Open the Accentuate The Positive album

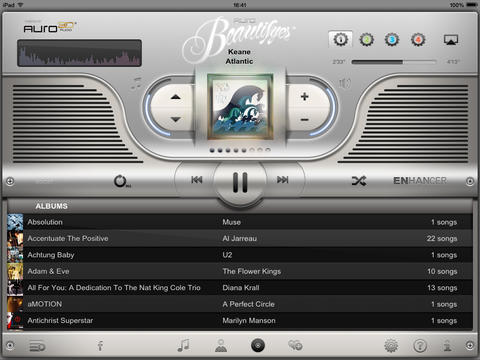(240, 238)
